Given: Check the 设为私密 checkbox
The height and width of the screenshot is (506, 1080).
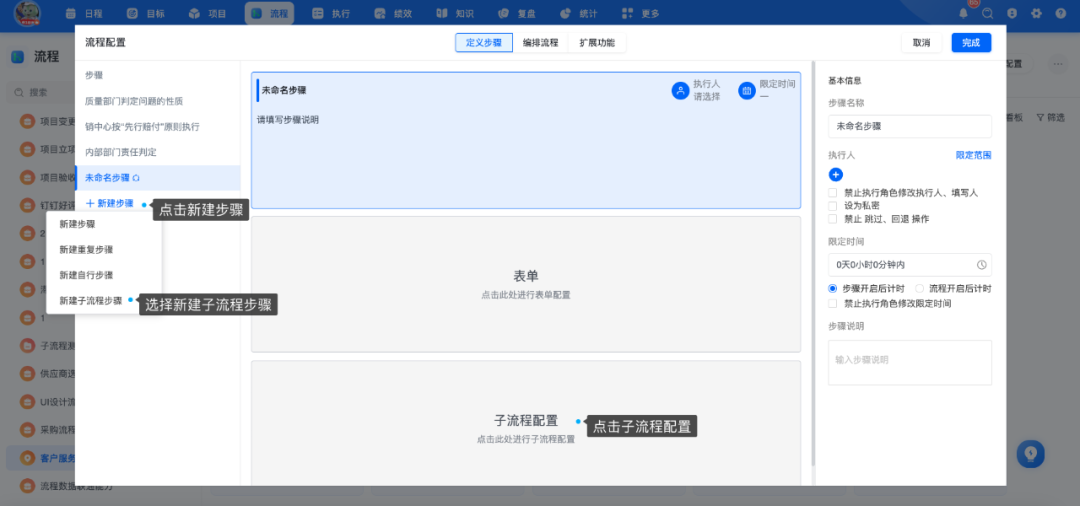Looking at the screenshot, I should coord(833,206).
